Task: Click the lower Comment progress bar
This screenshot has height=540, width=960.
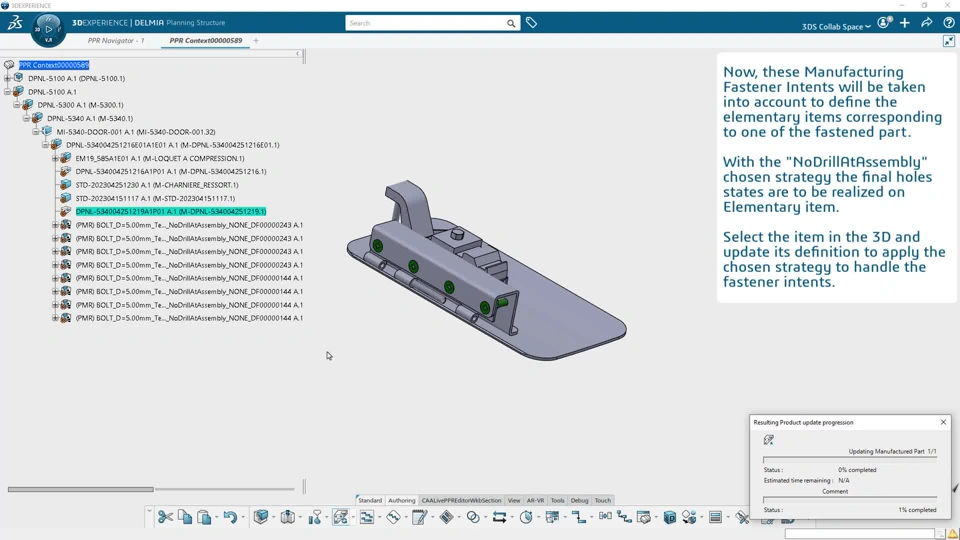Action: pos(850,499)
